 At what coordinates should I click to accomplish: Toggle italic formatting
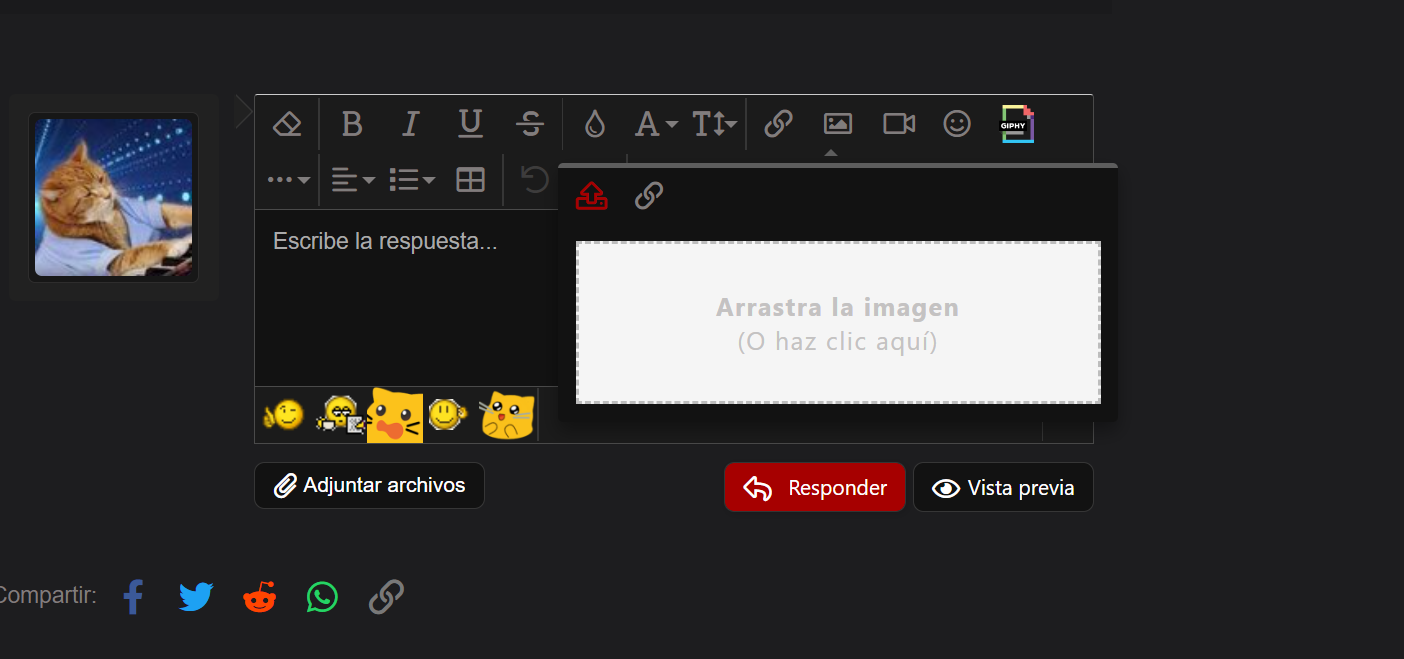[x=410, y=124]
